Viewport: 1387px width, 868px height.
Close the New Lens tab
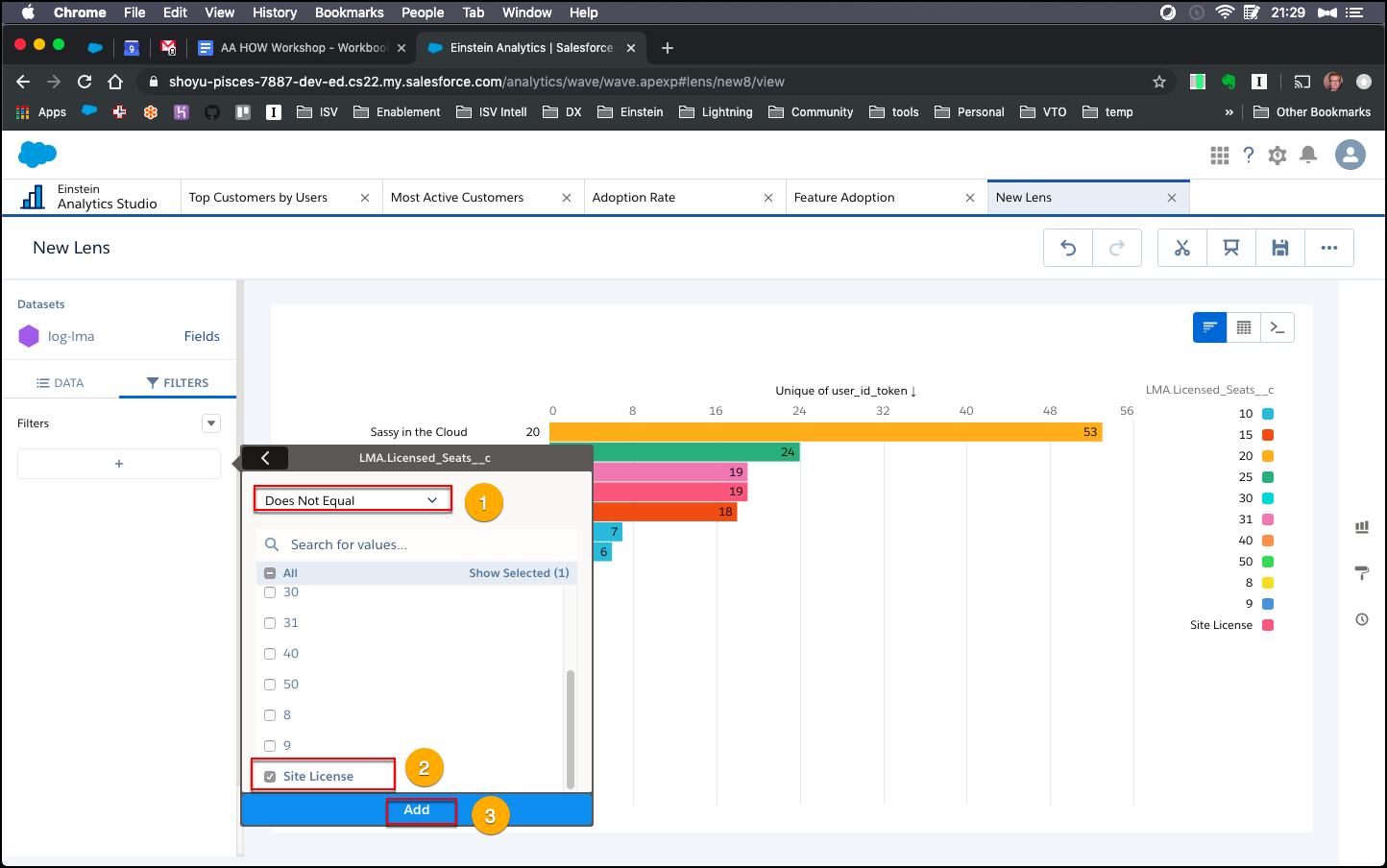[x=1172, y=198]
